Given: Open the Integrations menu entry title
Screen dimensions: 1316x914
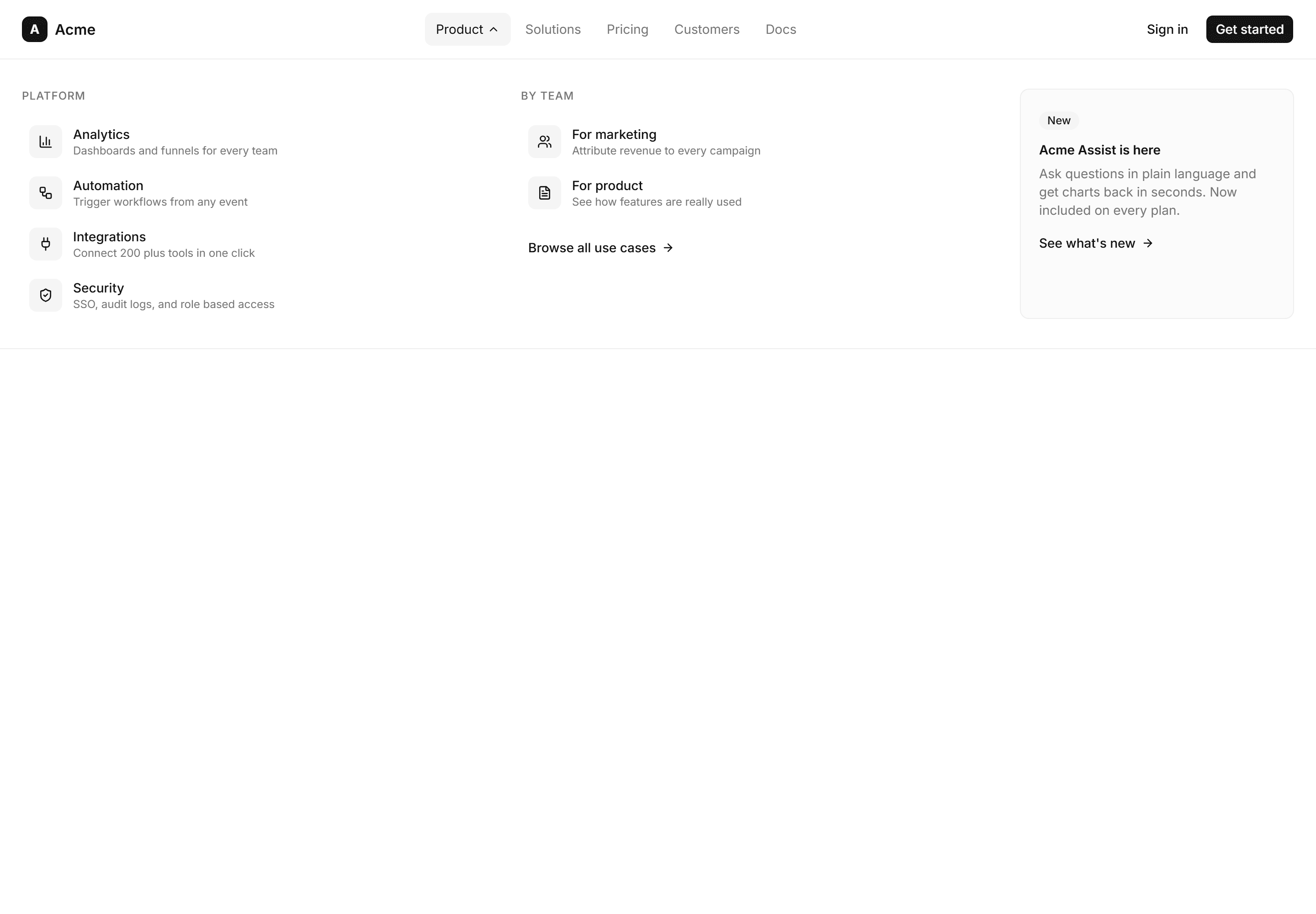Looking at the screenshot, I should click(x=109, y=237).
